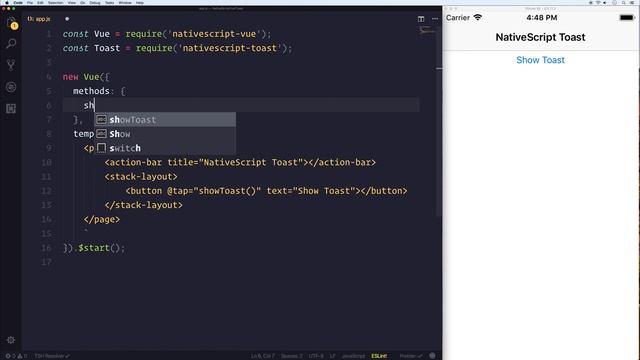Click the showToast() handler on line 12
This screenshot has height=360, width=640.
227,191
